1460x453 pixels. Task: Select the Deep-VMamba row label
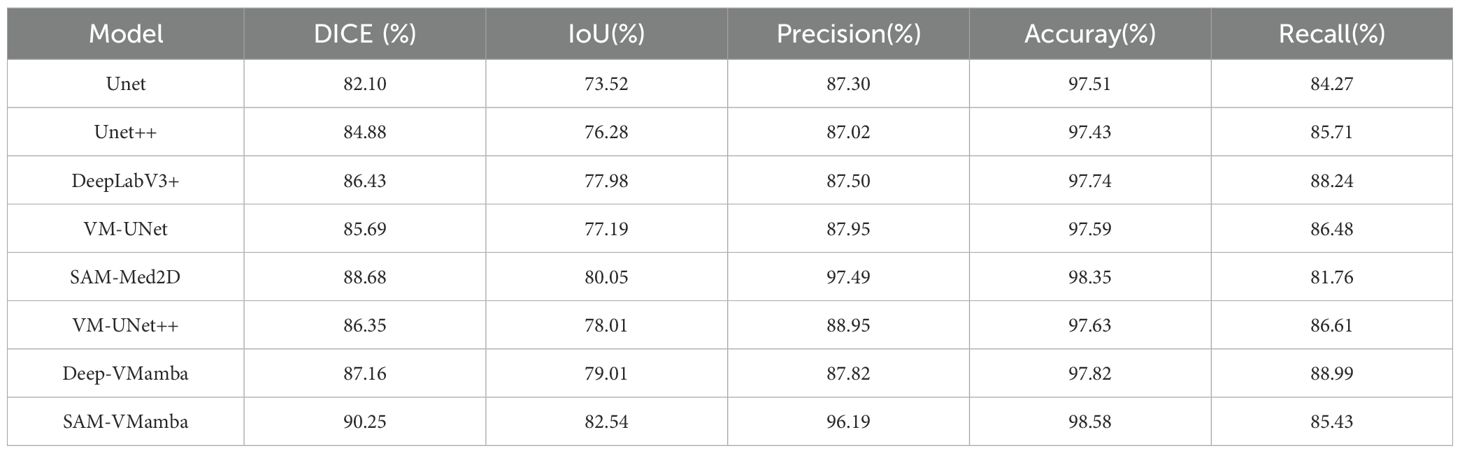coord(126,373)
